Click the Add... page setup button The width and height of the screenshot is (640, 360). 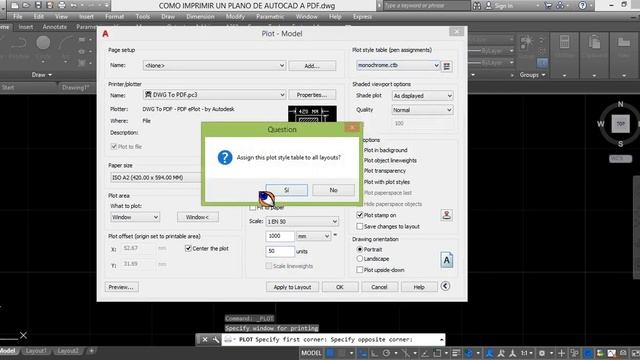click(x=312, y=66)
